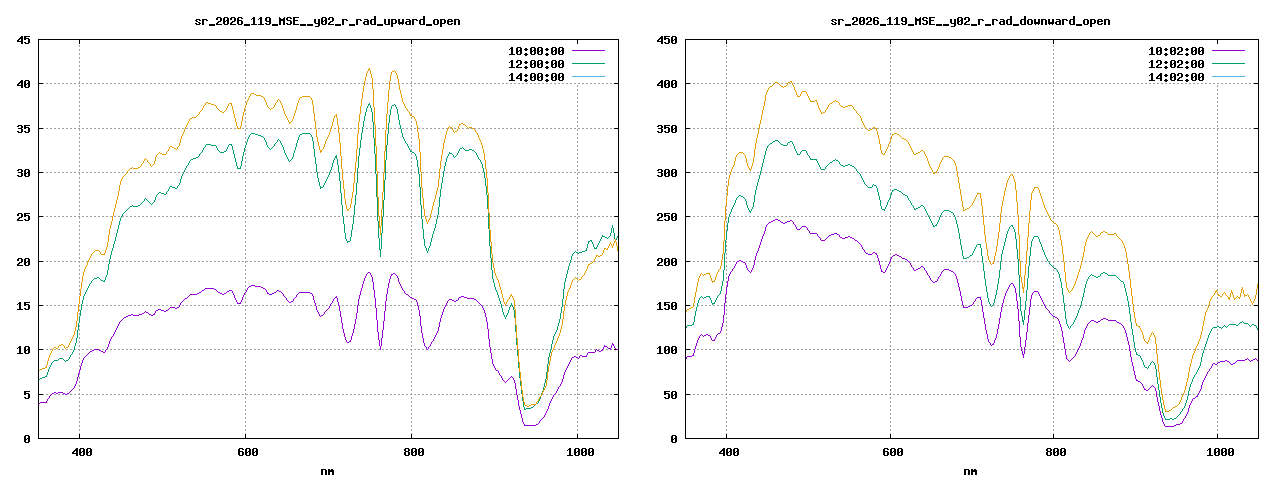This screenshot has height=480, width=1280.
Task: Select the 12:00:00 legend label
Action: (537, 64)
